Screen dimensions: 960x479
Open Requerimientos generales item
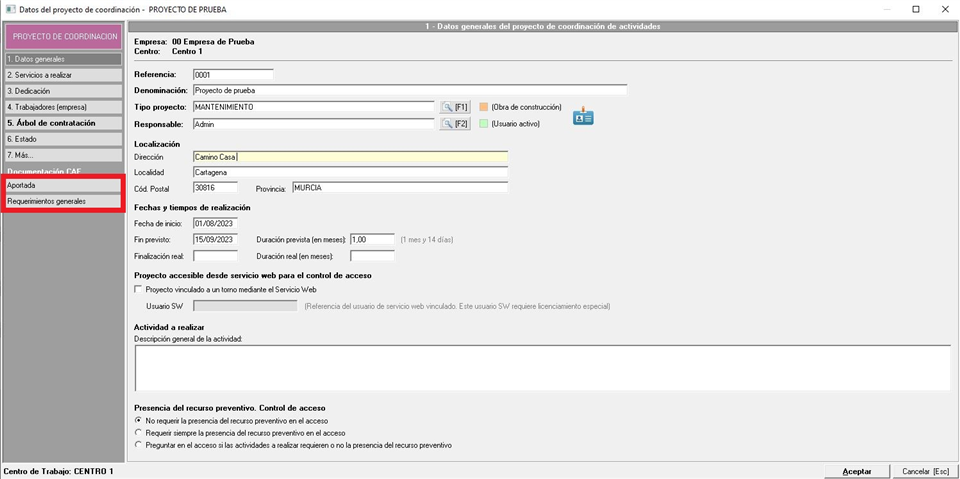(x=63, y=201)
